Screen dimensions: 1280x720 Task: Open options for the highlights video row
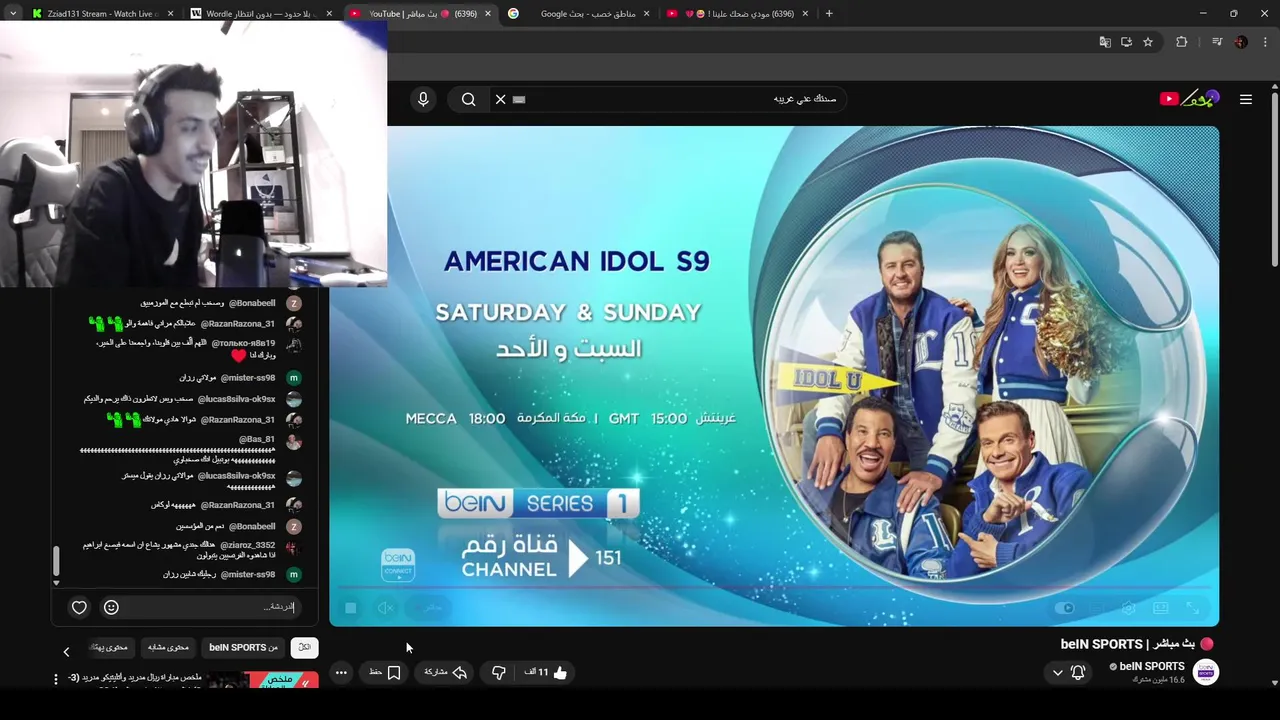(56, 679)
